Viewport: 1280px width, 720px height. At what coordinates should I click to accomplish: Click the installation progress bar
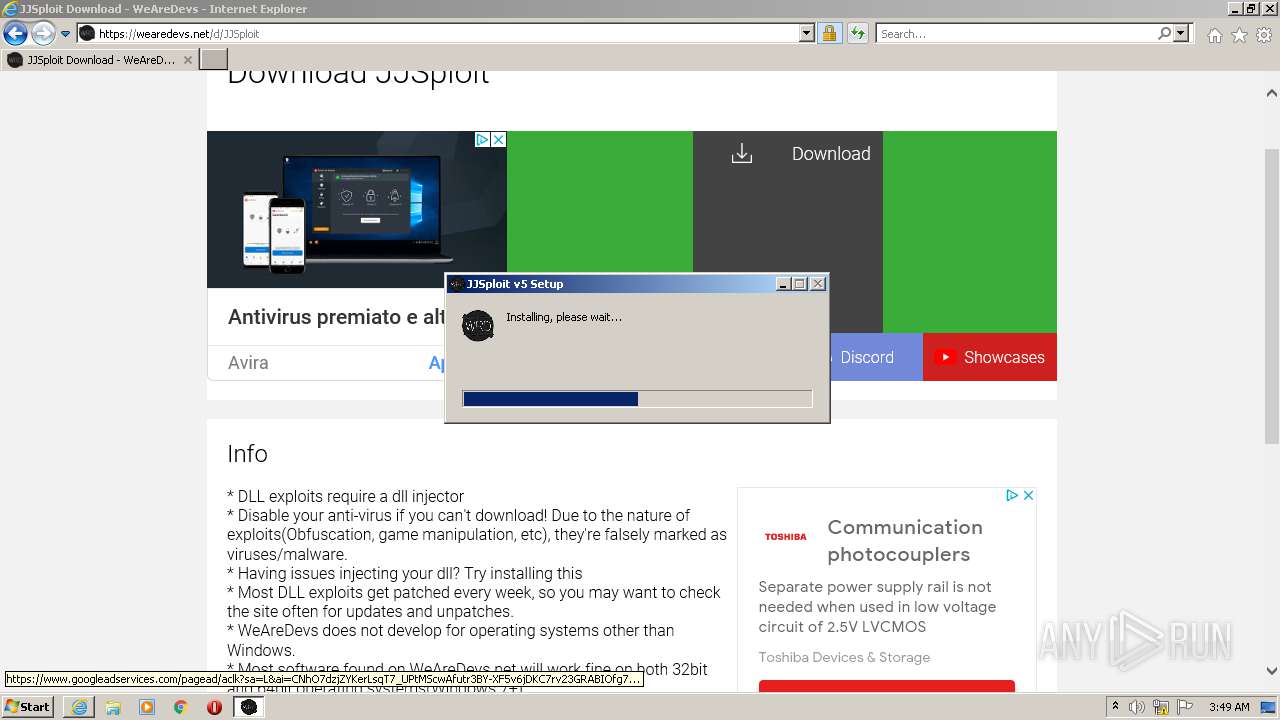coord(638,399)
